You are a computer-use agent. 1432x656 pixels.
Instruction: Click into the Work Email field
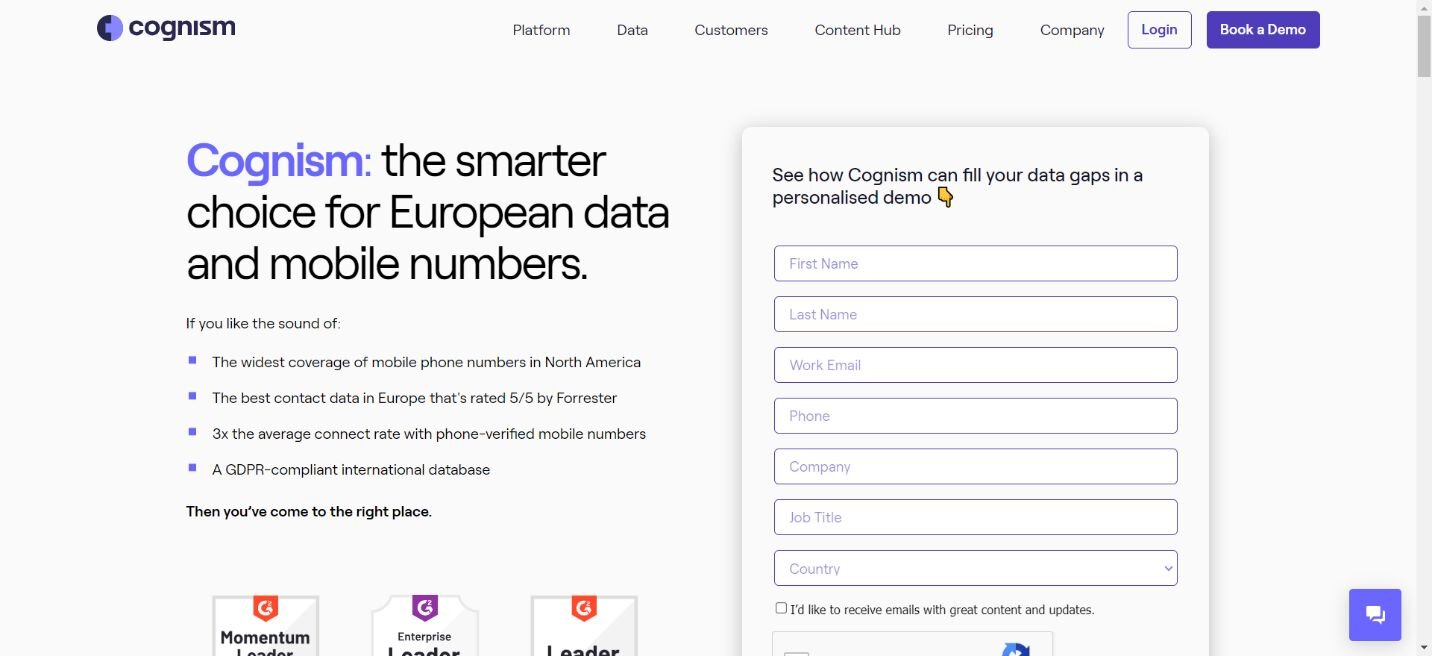point(975,365)
